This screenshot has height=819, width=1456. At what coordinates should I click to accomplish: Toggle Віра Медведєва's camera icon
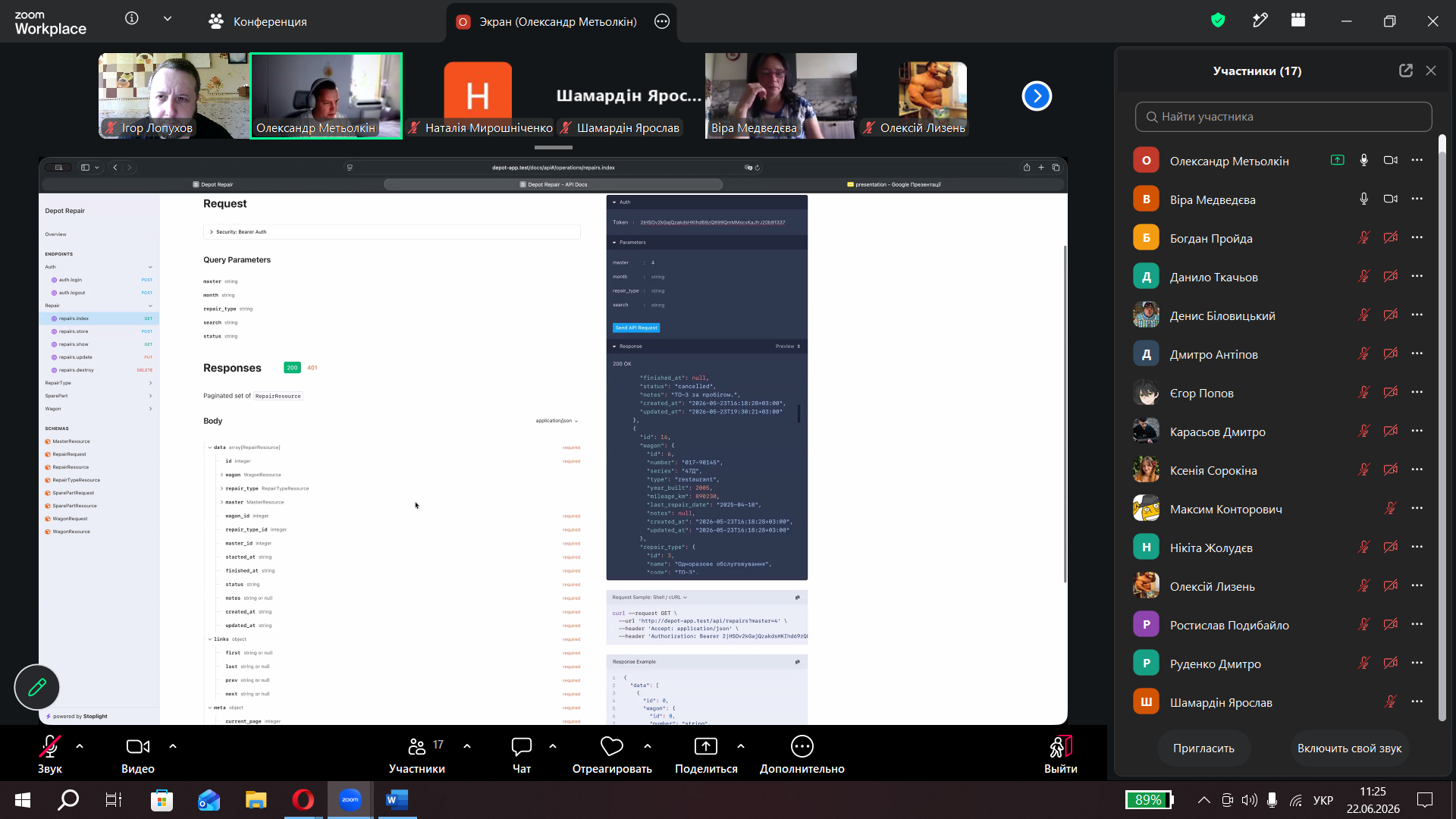pyautogui.click(x=1390, y=199)
